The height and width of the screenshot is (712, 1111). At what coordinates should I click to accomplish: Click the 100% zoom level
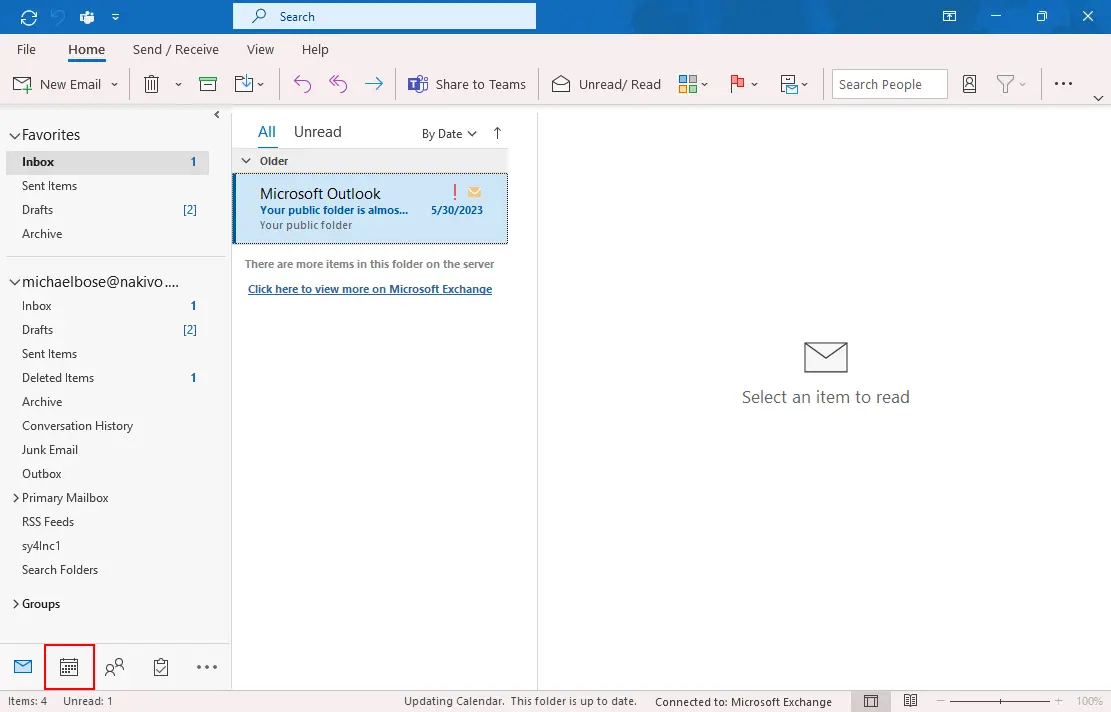(1089, 701)
